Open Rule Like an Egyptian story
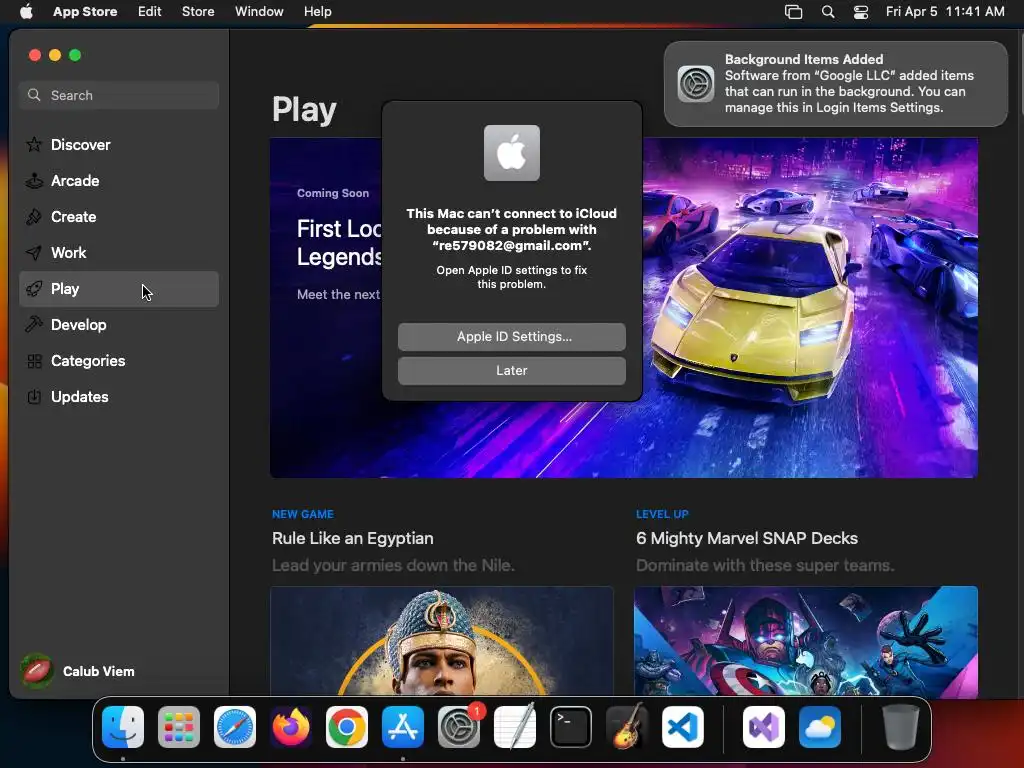The image size is (1024, 768). click(x=353, y=538)
